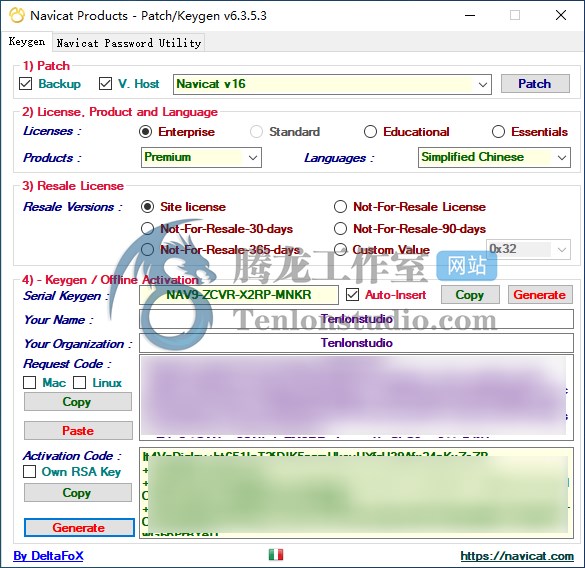Click the Patch button
The width and height of the screenshot is (585, 568).
(535, 84)
